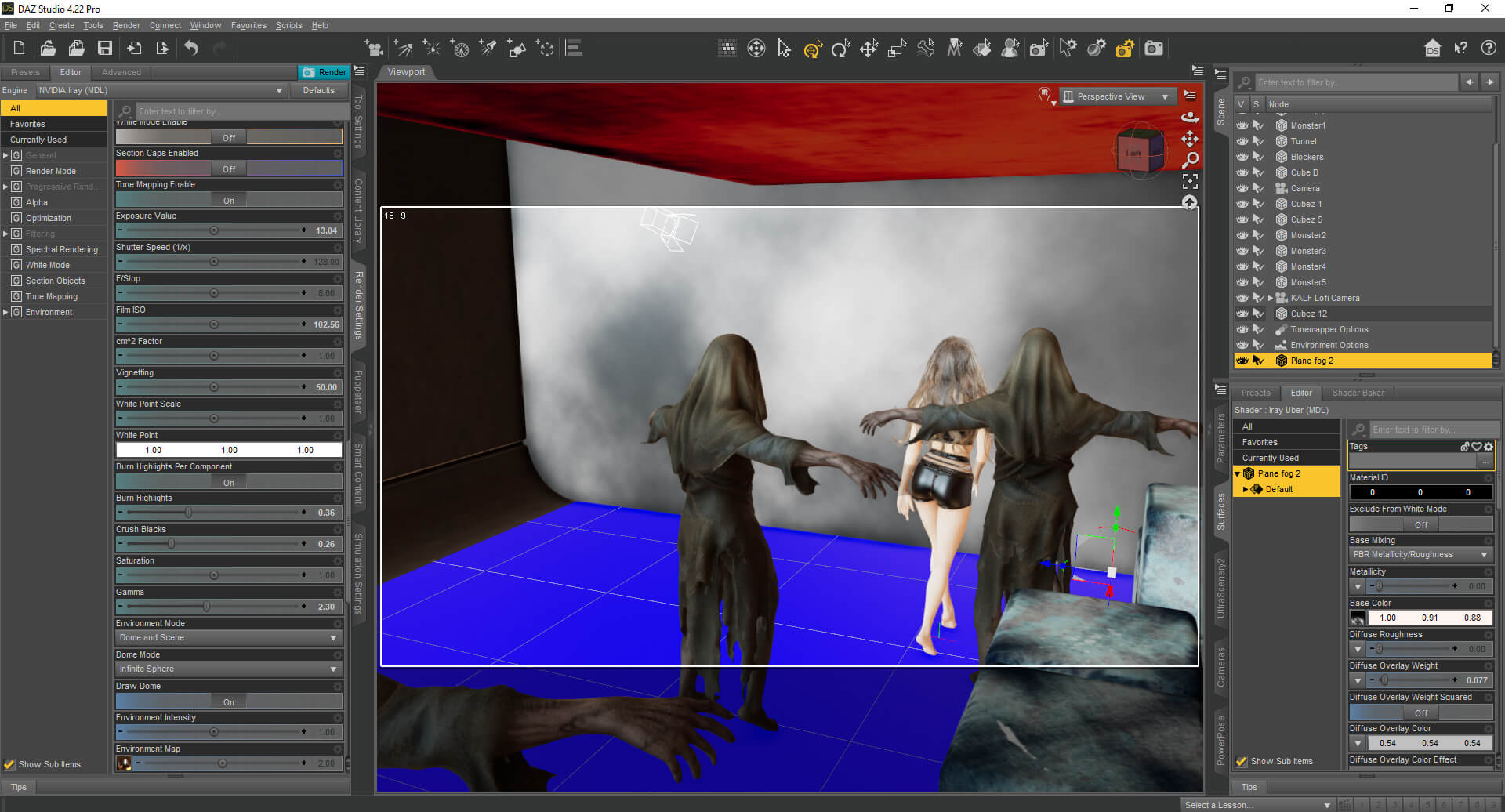Click the What's This help cursor icon
Screen dimensions: 1505x812
click(1460, 49)
